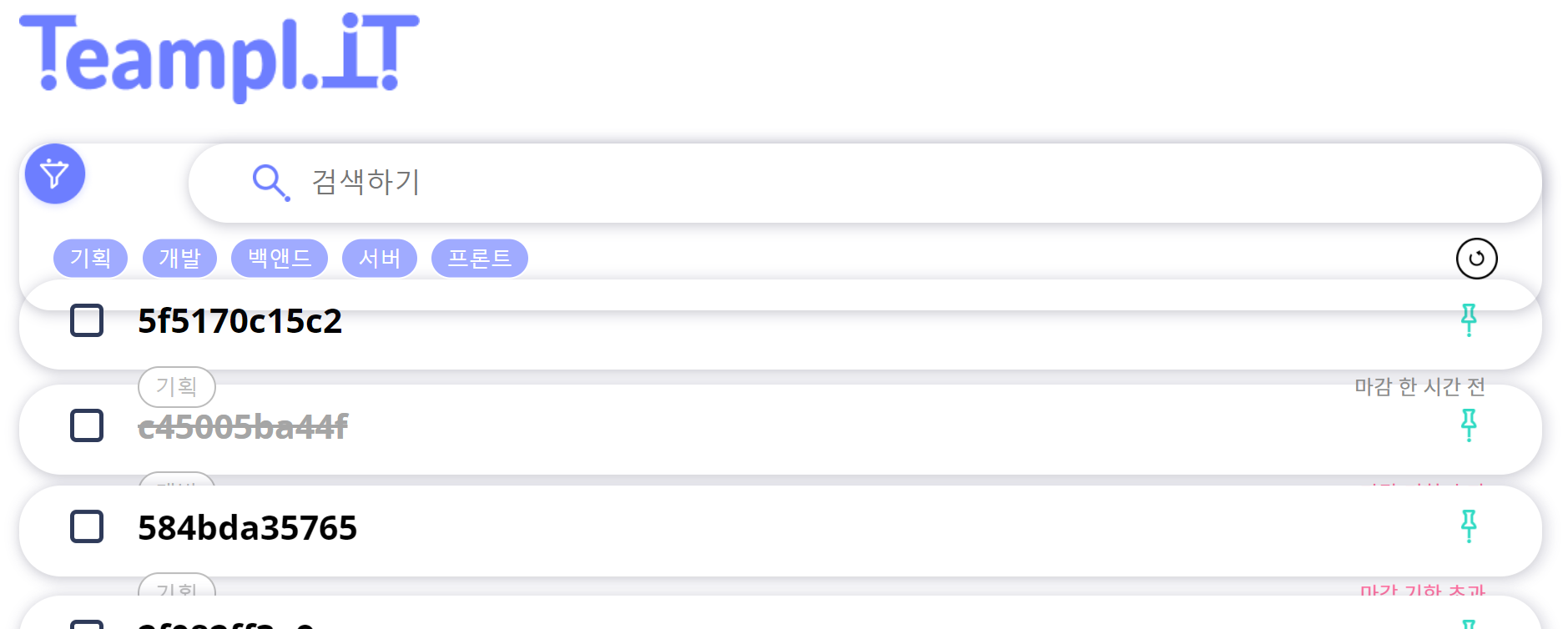Open the crossed-out c45005ba44f task
This screenshot has height=629, width=1568.
tap(243, 427)
